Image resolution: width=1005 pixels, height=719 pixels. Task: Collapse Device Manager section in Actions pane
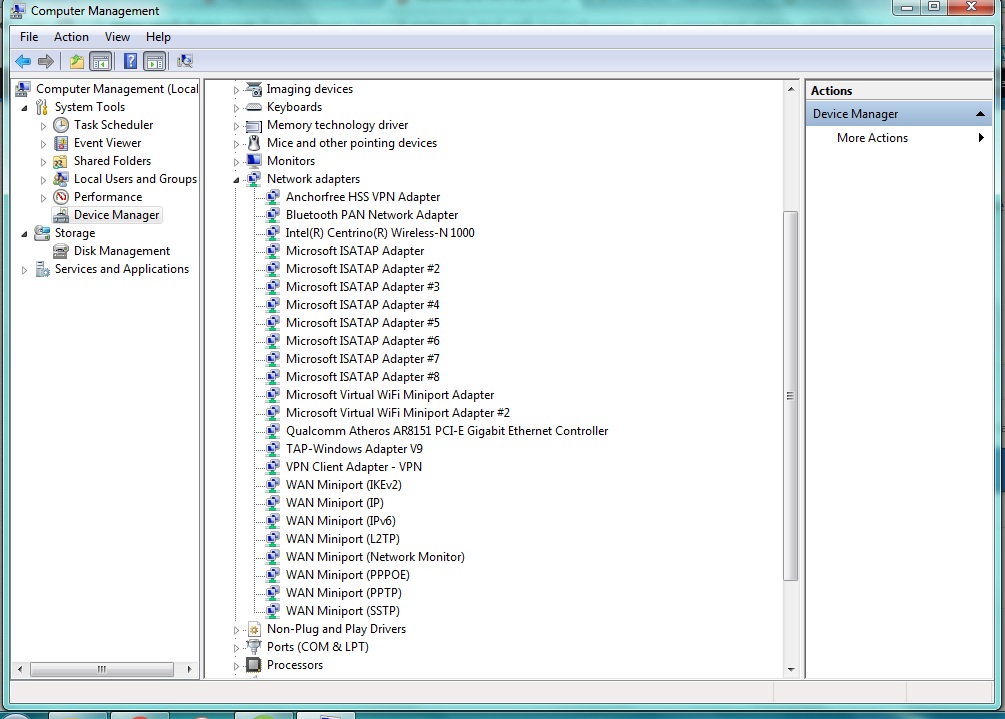tap(979, 114)
